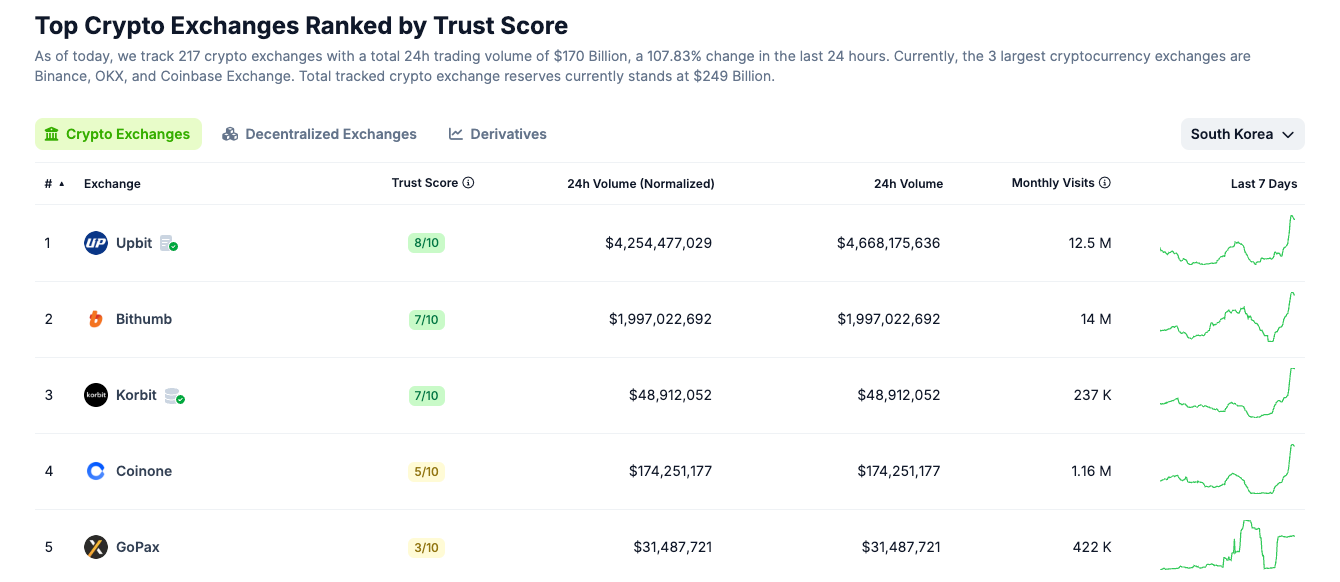1340x582 pixels.
Task: Click the Monthly Visits info icon
Action: 1105,183
